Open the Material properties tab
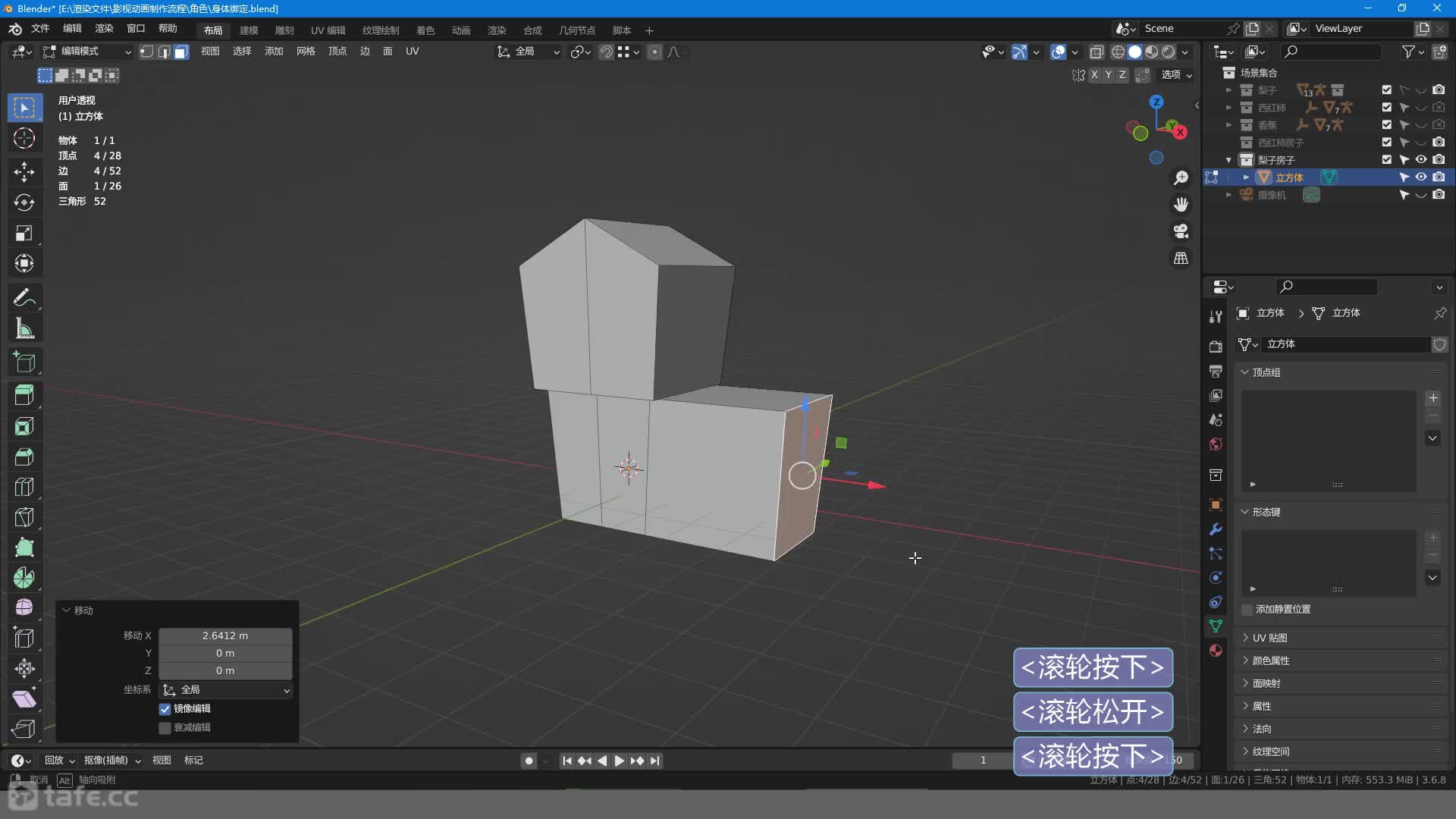Screen dimensions: 1456x819 (x=1216, y=651)
